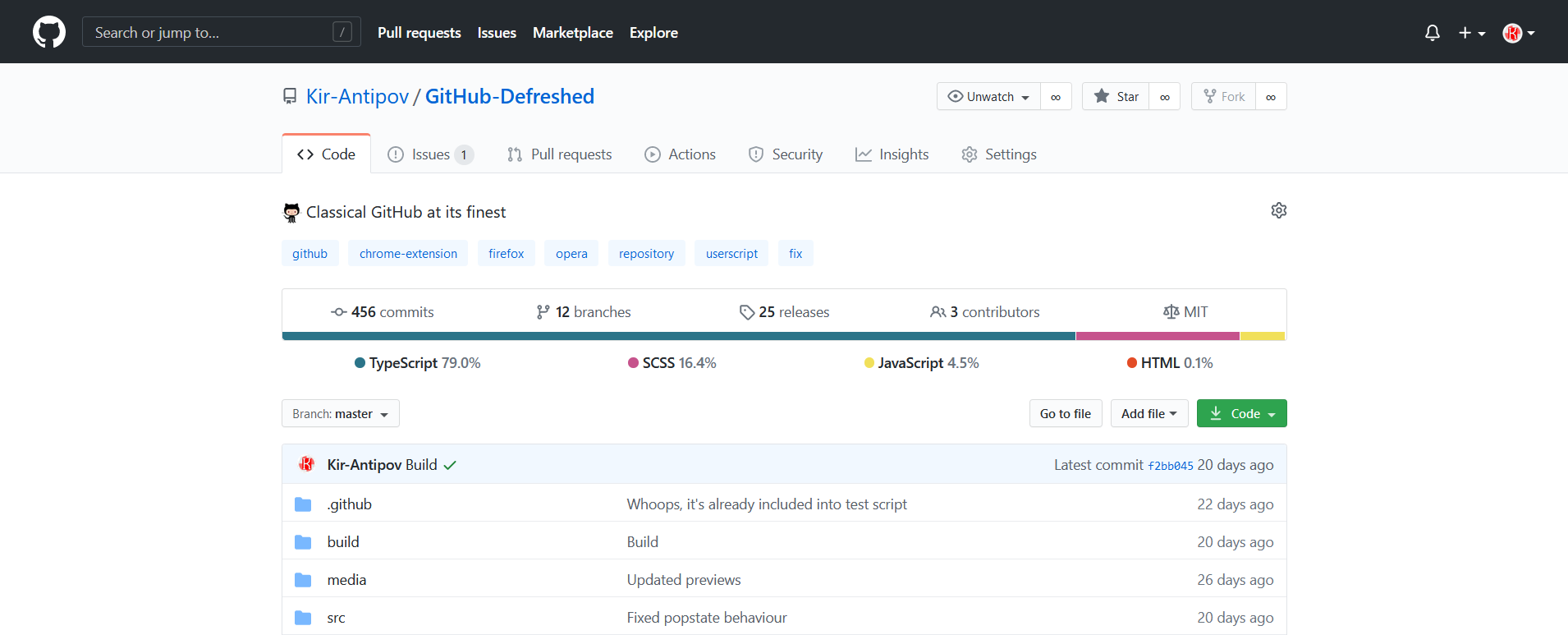Click the Kir-Antipov commit author avatar
The image size is (1568, 635).
pyautogui.click(x=307, y=464)
